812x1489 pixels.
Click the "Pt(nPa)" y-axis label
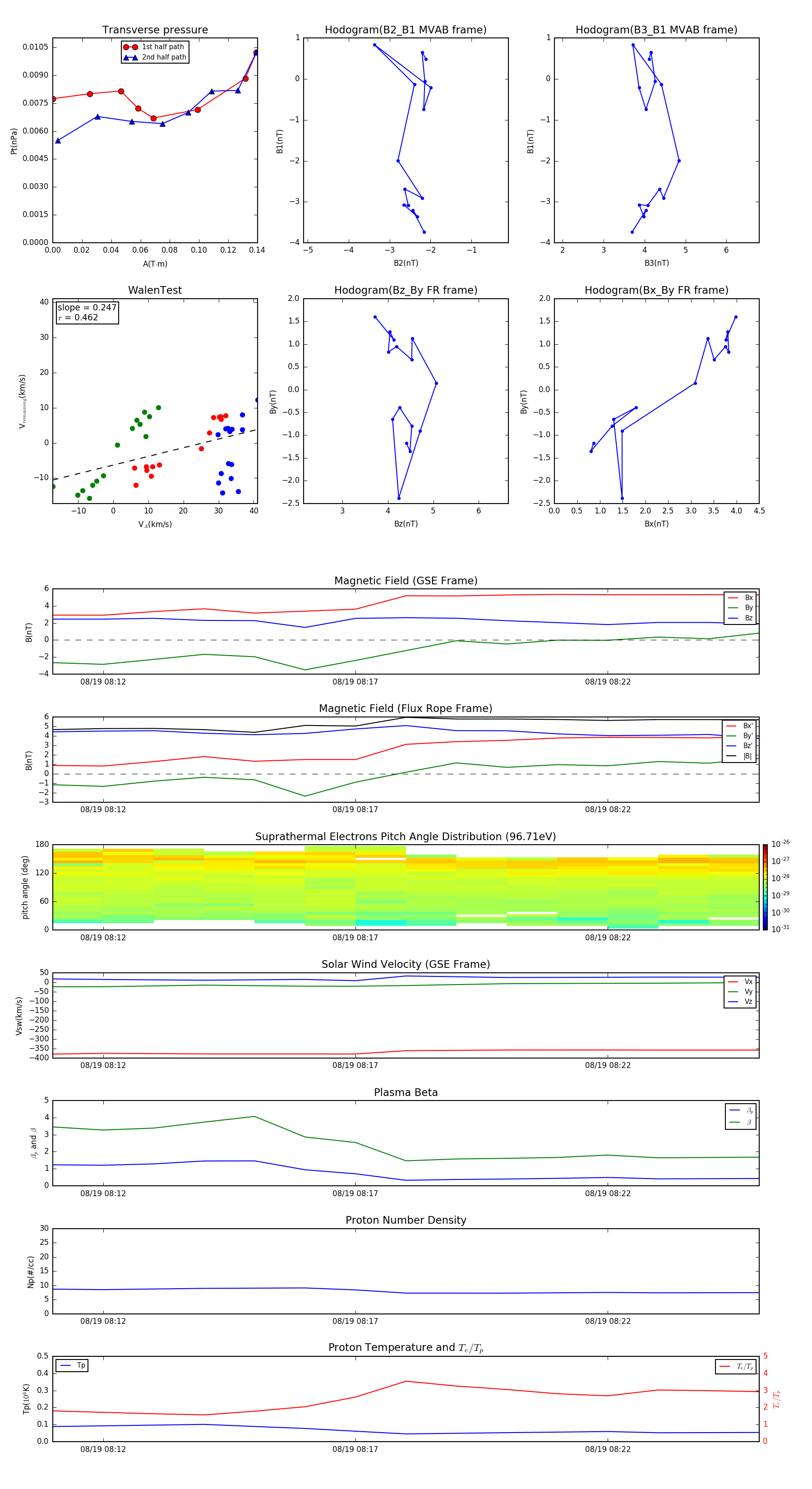14,141
